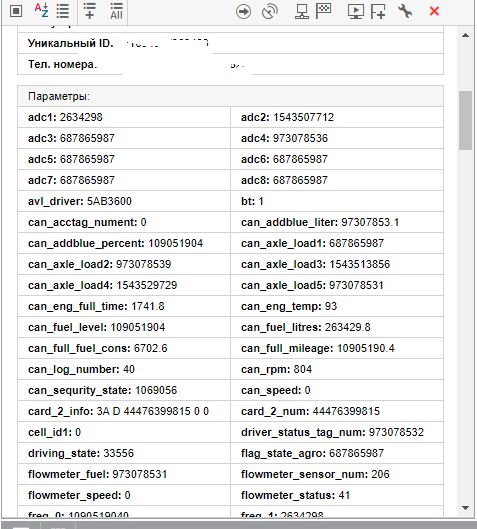Click the Уникальный ID row

tap(230, 43)
